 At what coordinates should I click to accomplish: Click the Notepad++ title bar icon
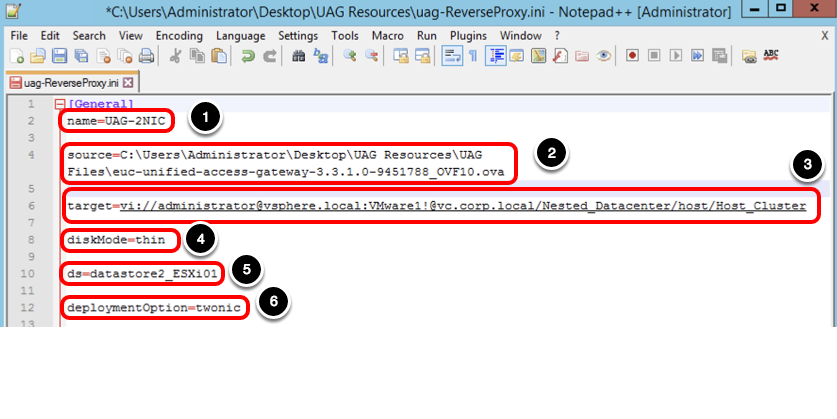(13, 11)
